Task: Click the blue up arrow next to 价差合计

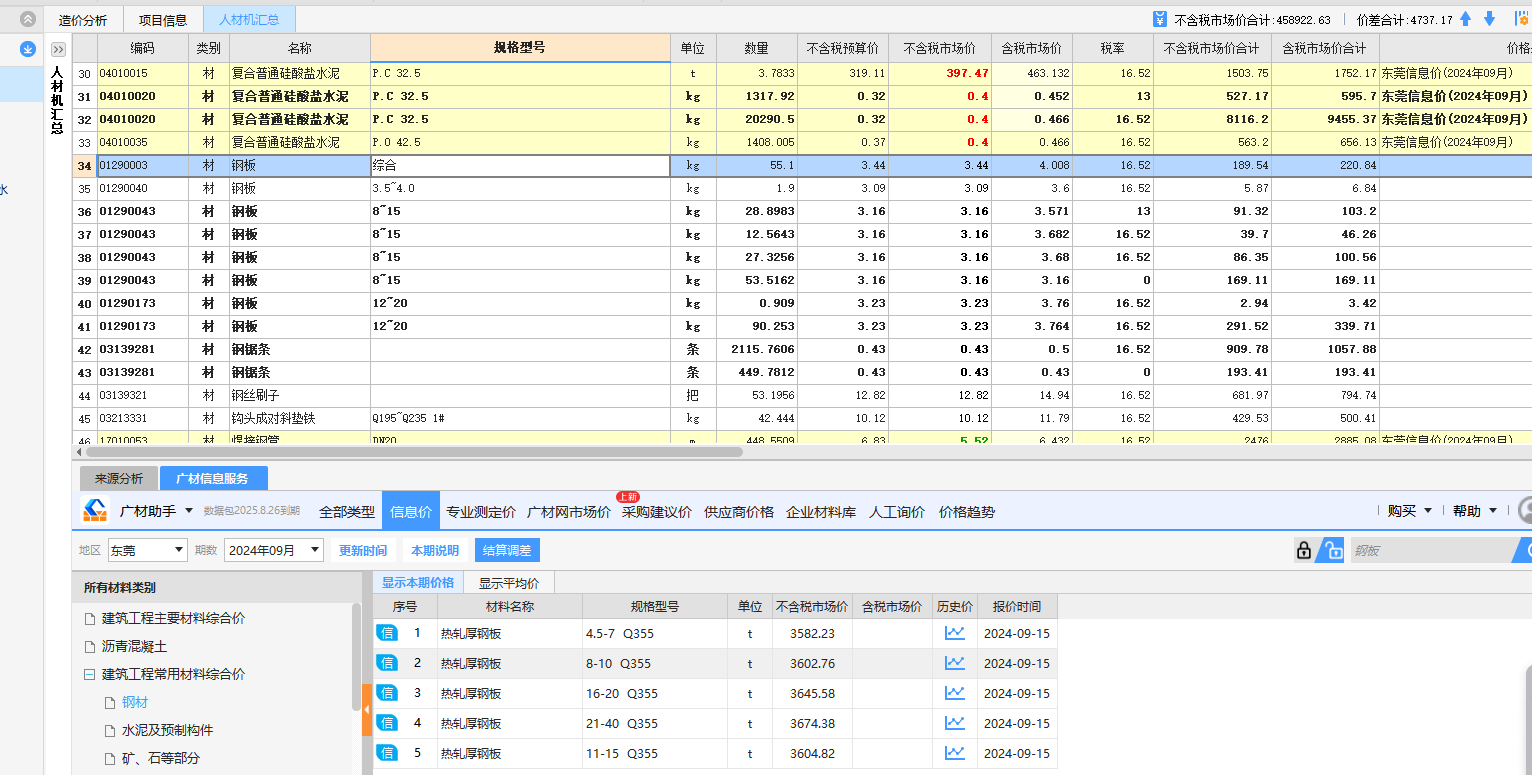Action: (1466, 19)
